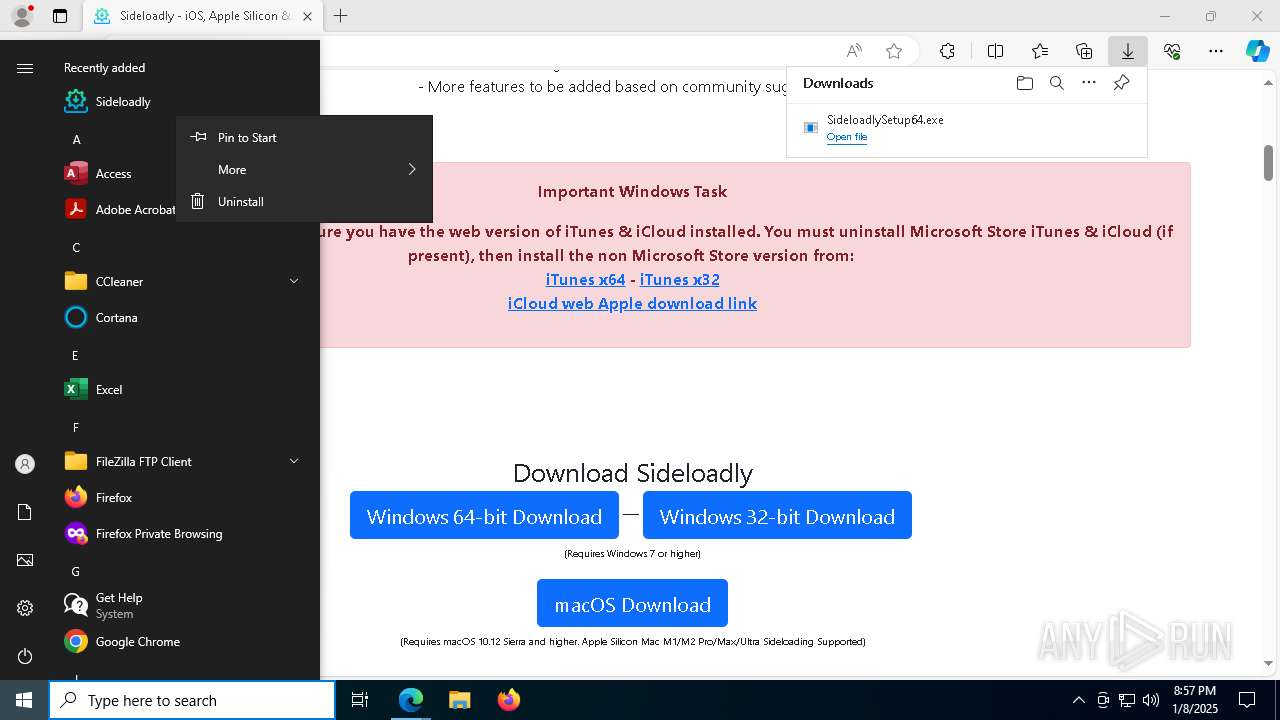1280x720 pixels.
Task: Click the macOS Download button
Action: 632,603
